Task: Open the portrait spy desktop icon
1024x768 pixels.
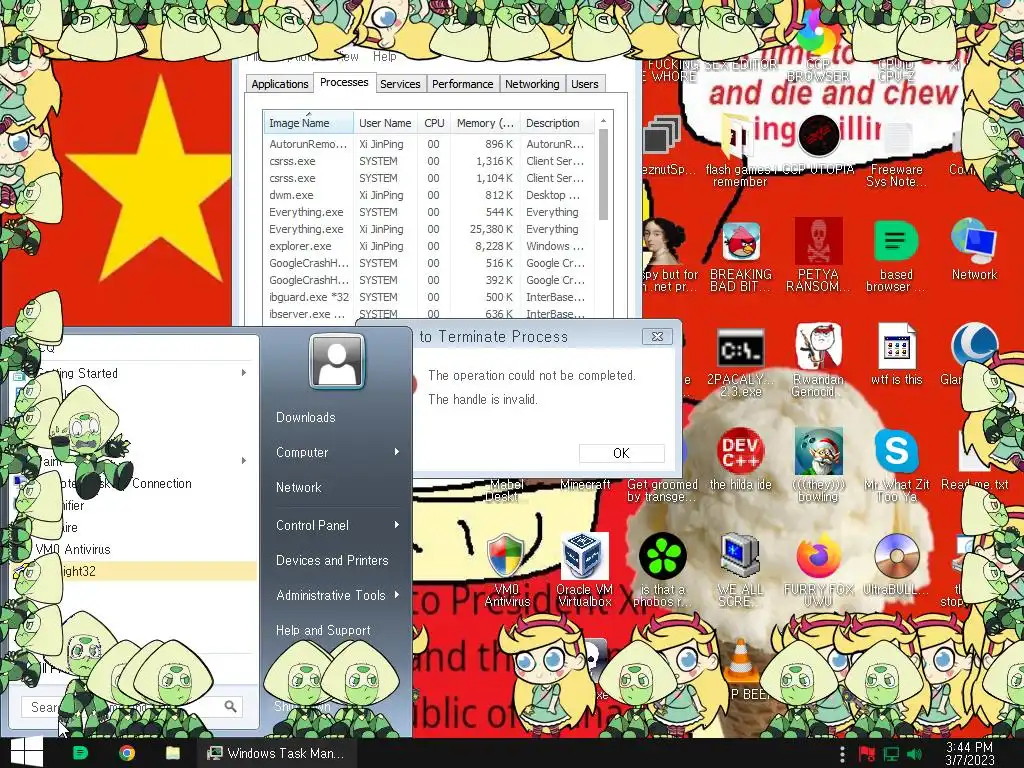Action: pos(662,242)
